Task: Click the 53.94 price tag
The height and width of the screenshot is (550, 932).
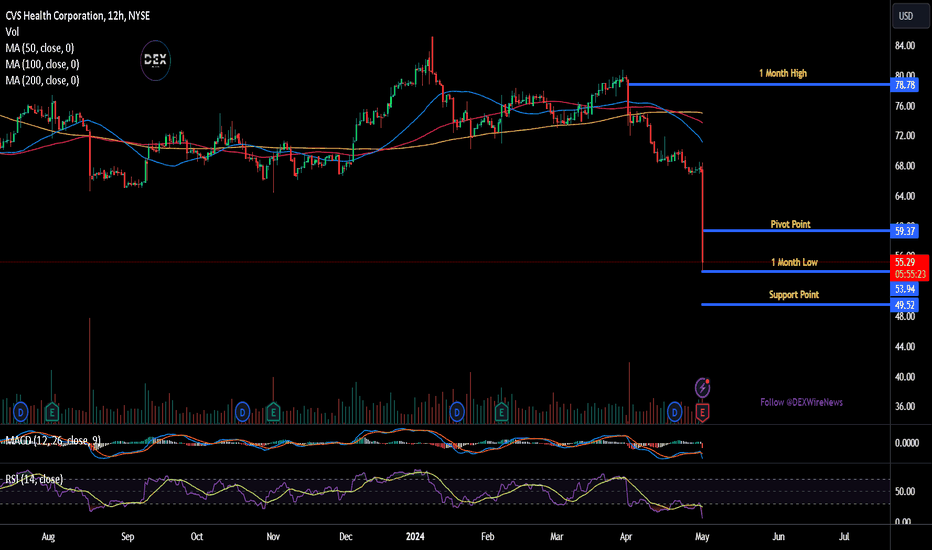Action: click(905, 289)
